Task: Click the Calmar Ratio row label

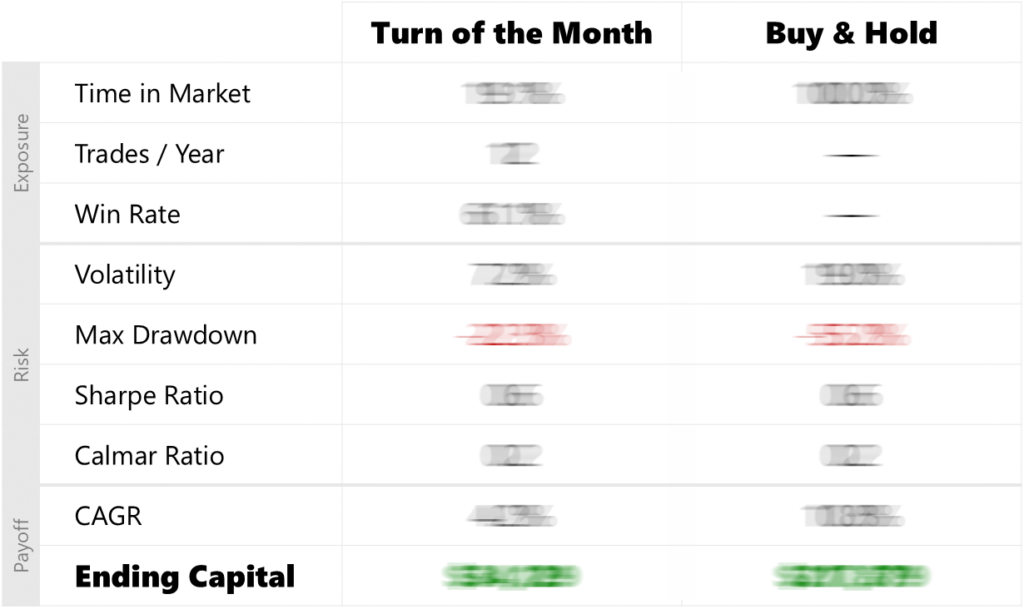Action: pyautogui.click(x=149, y=456)
